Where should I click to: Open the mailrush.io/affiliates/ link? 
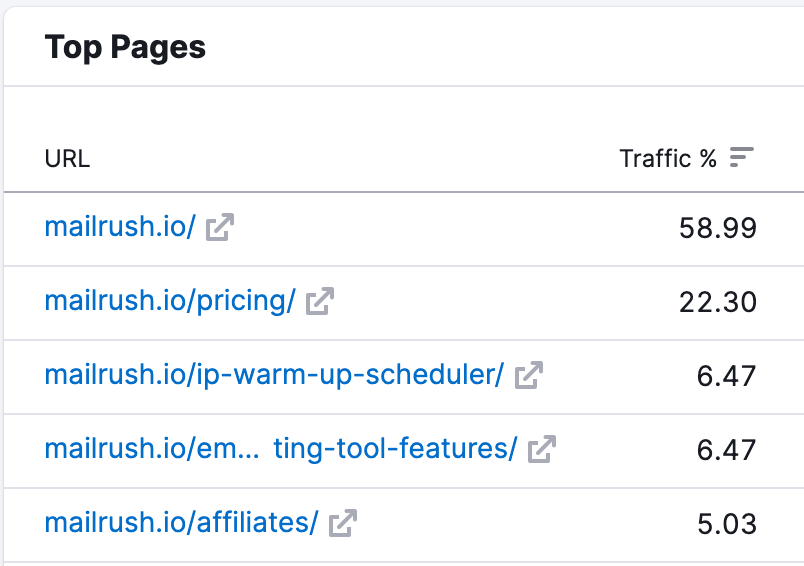coord(182,522)
